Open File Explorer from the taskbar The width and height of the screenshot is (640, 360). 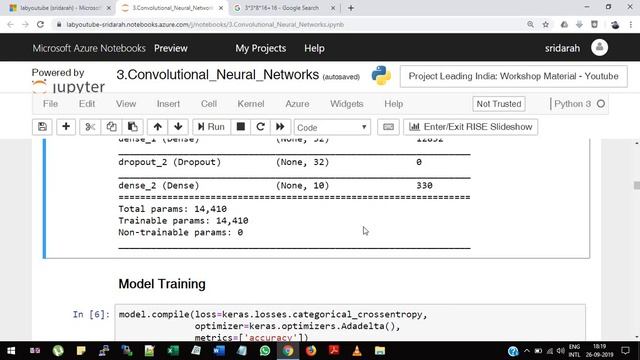[x=380, y=351]
